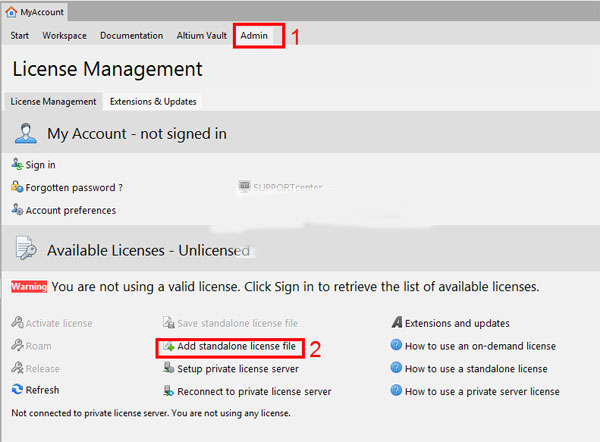Click the Sign in user icon

click(x=17, y=164)
